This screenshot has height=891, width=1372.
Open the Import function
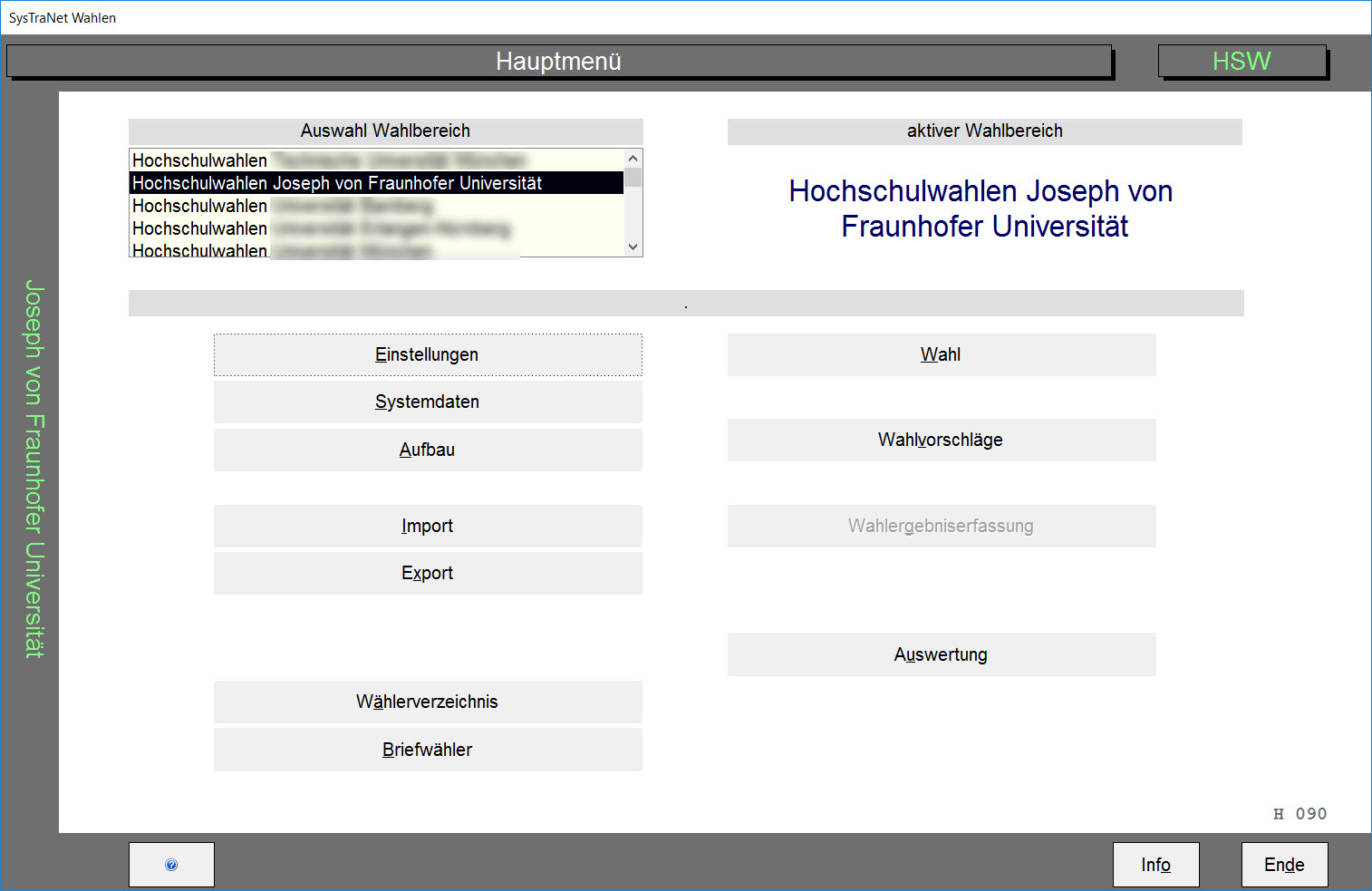(x=428, y=526)
